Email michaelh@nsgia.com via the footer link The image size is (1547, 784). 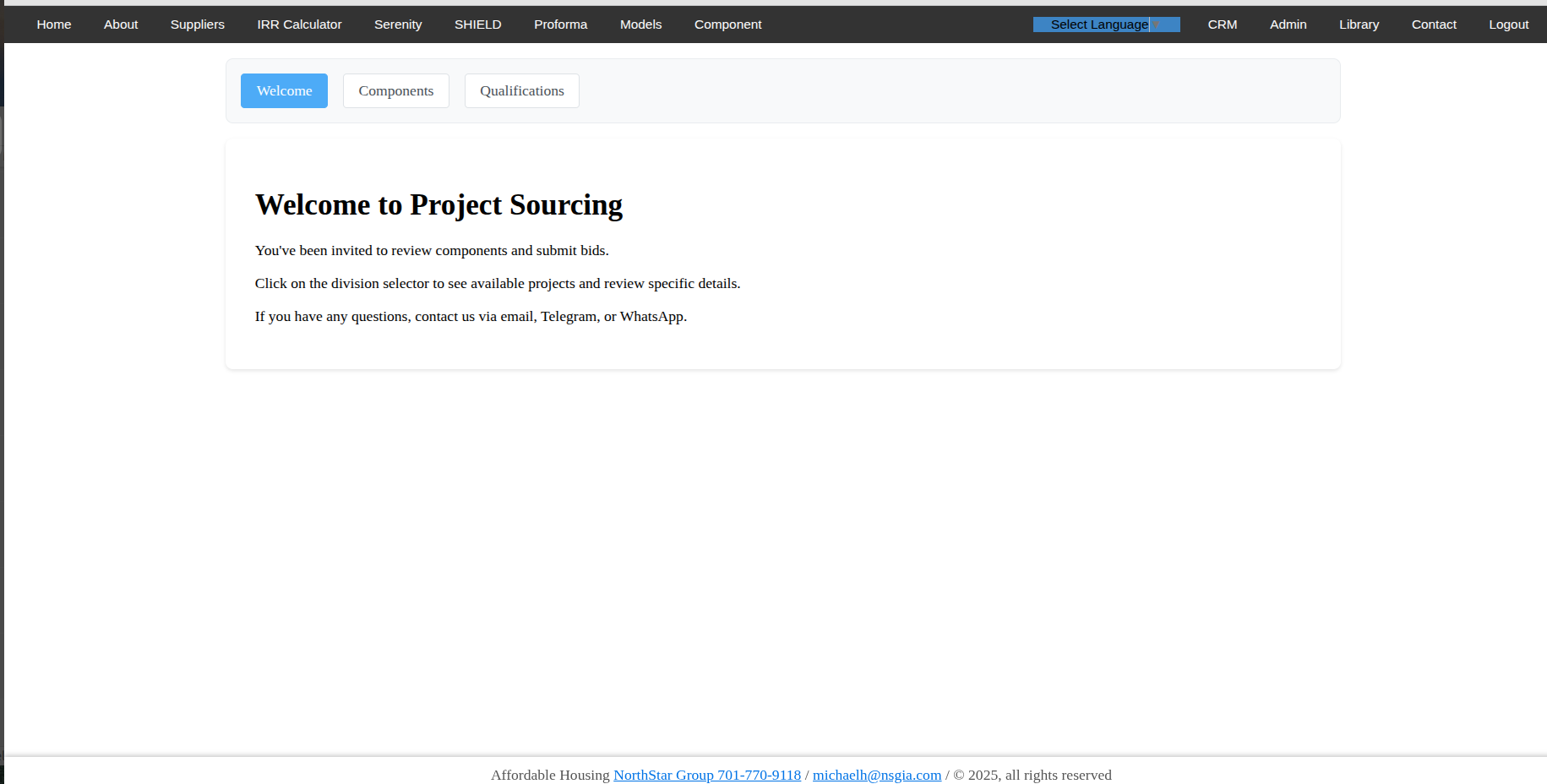[876, 775]
